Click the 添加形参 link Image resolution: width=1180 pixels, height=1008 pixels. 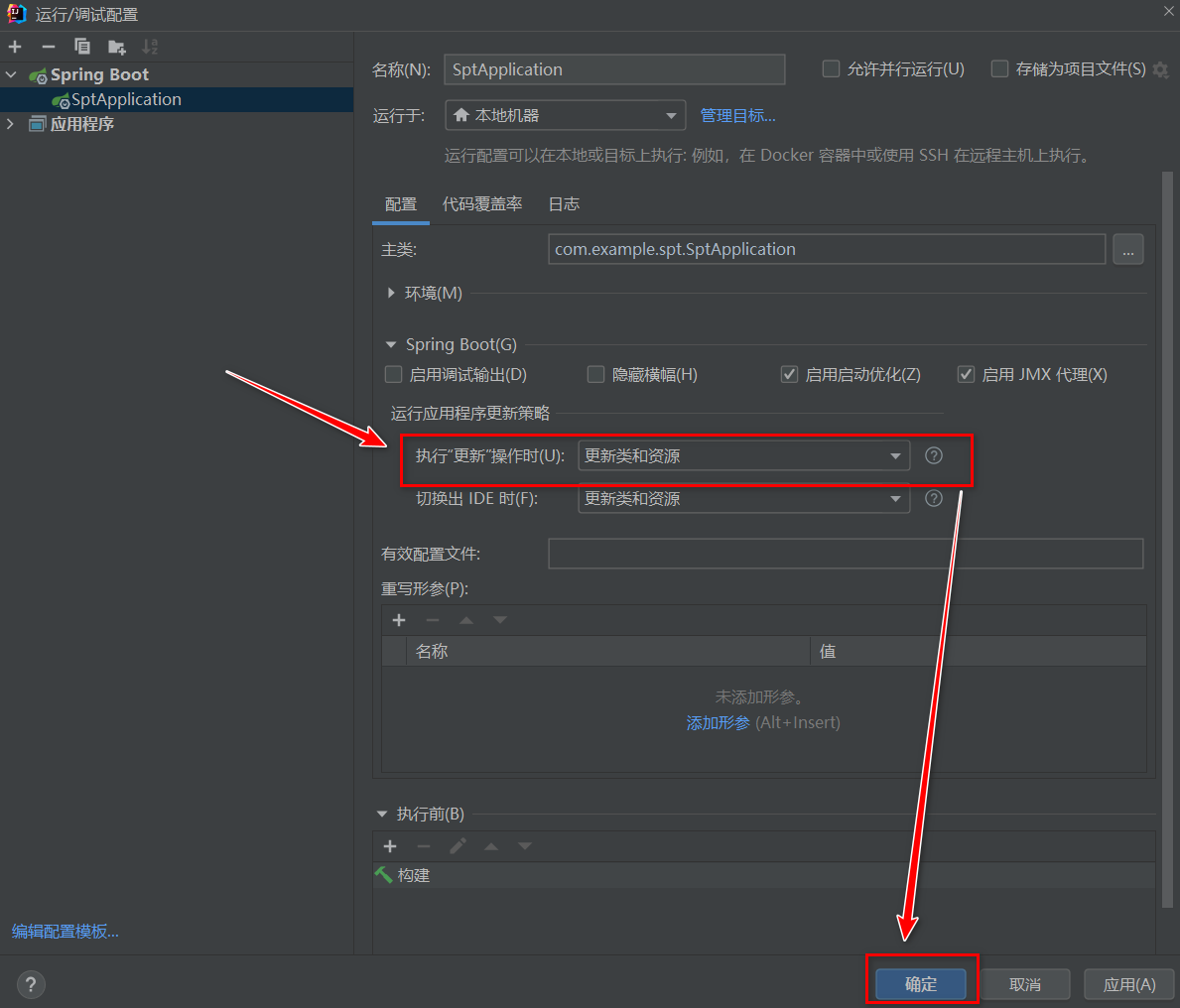[718, 723]
